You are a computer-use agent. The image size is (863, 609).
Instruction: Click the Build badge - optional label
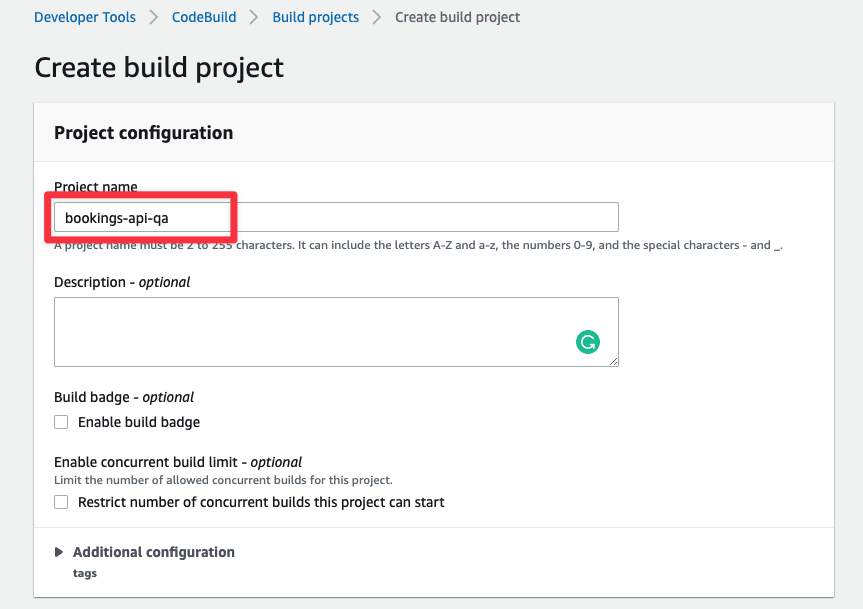click(124, 397)
